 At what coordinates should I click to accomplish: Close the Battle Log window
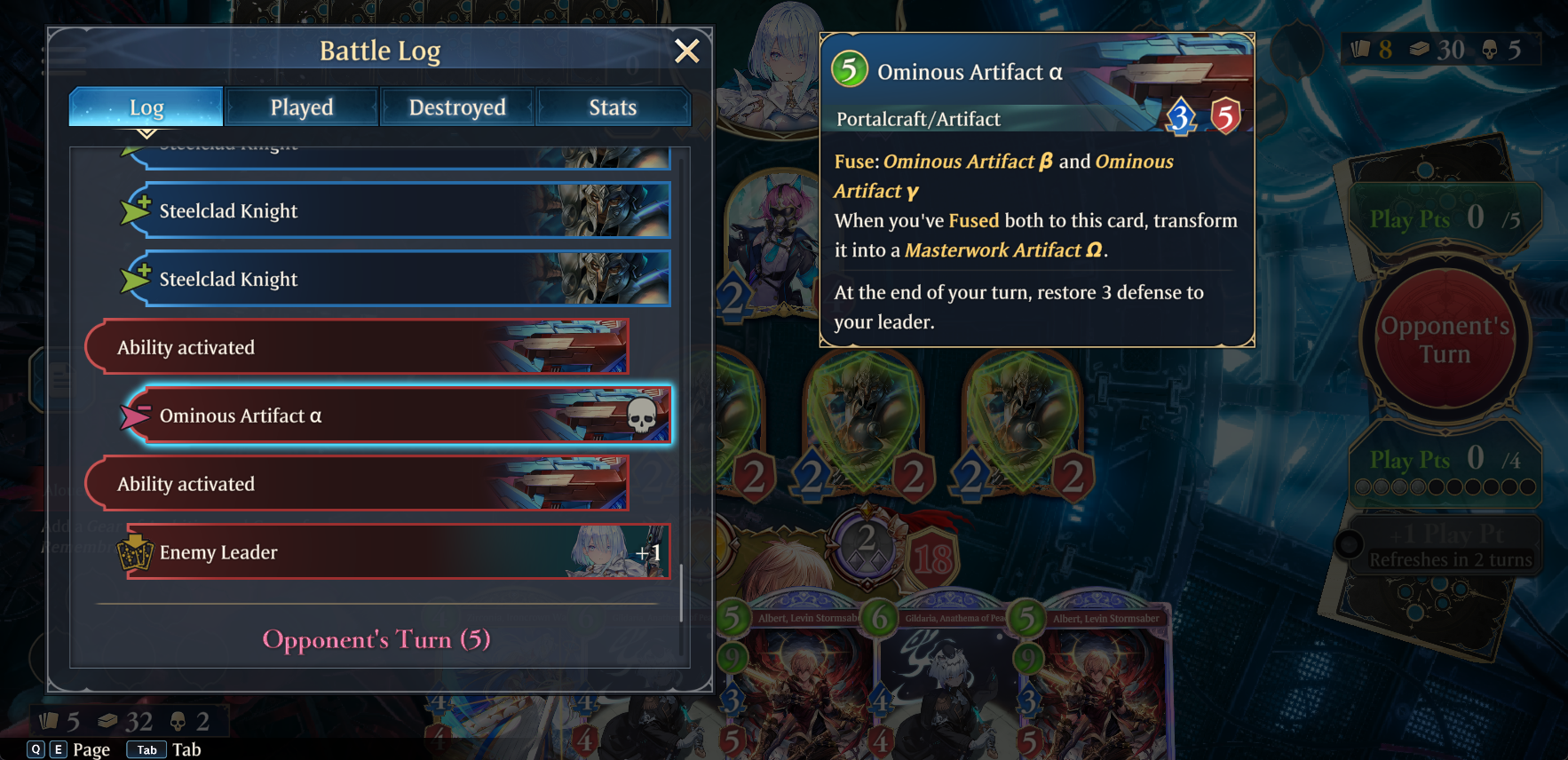(686, 51)
